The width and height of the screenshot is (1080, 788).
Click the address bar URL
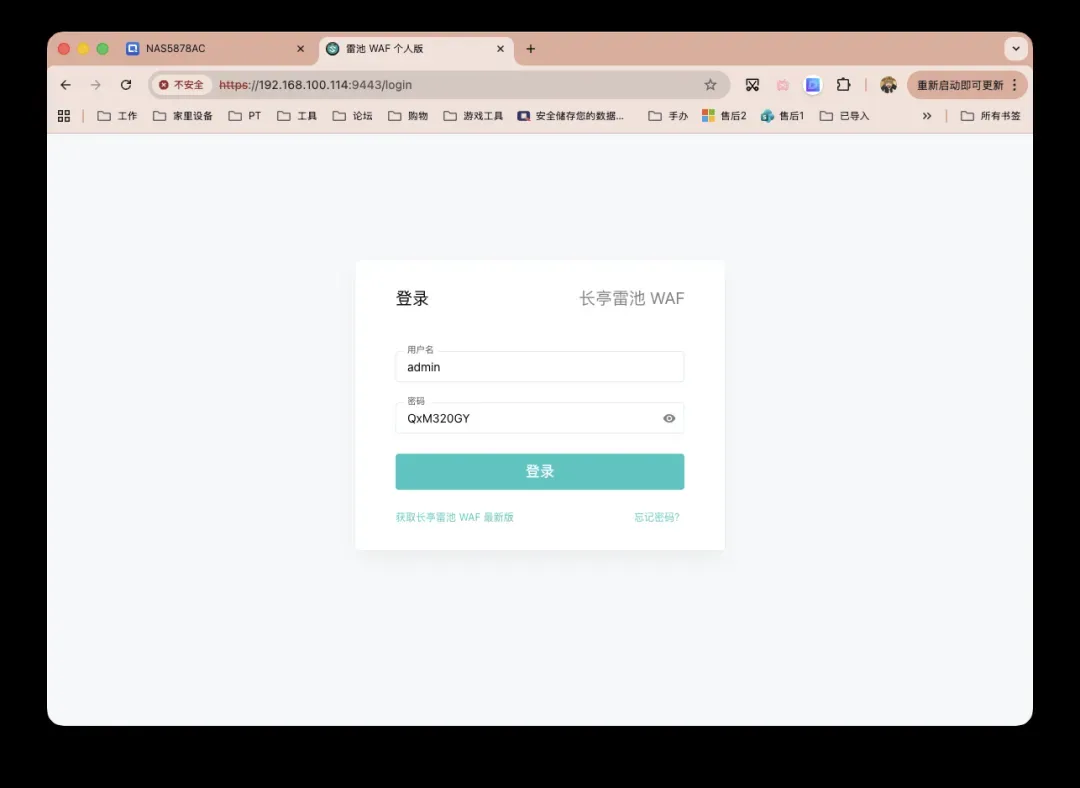[315, 85]
